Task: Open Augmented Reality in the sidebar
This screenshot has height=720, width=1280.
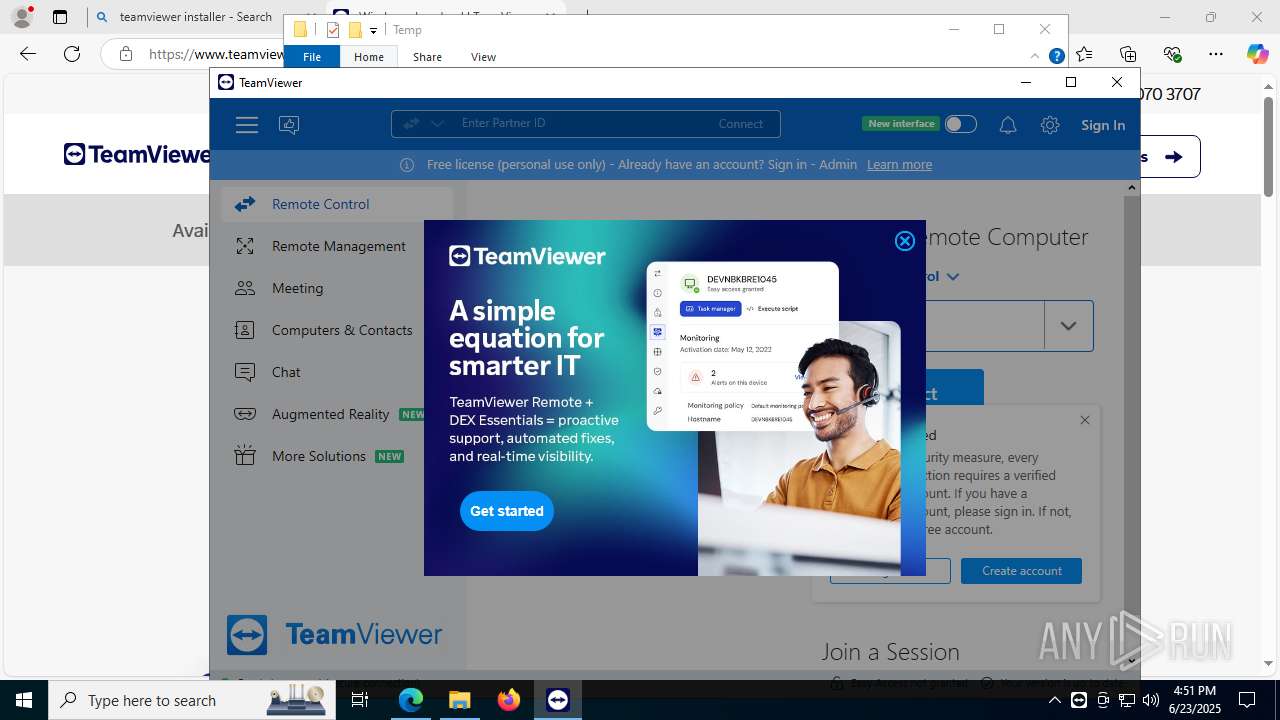Action: point(330,414)
